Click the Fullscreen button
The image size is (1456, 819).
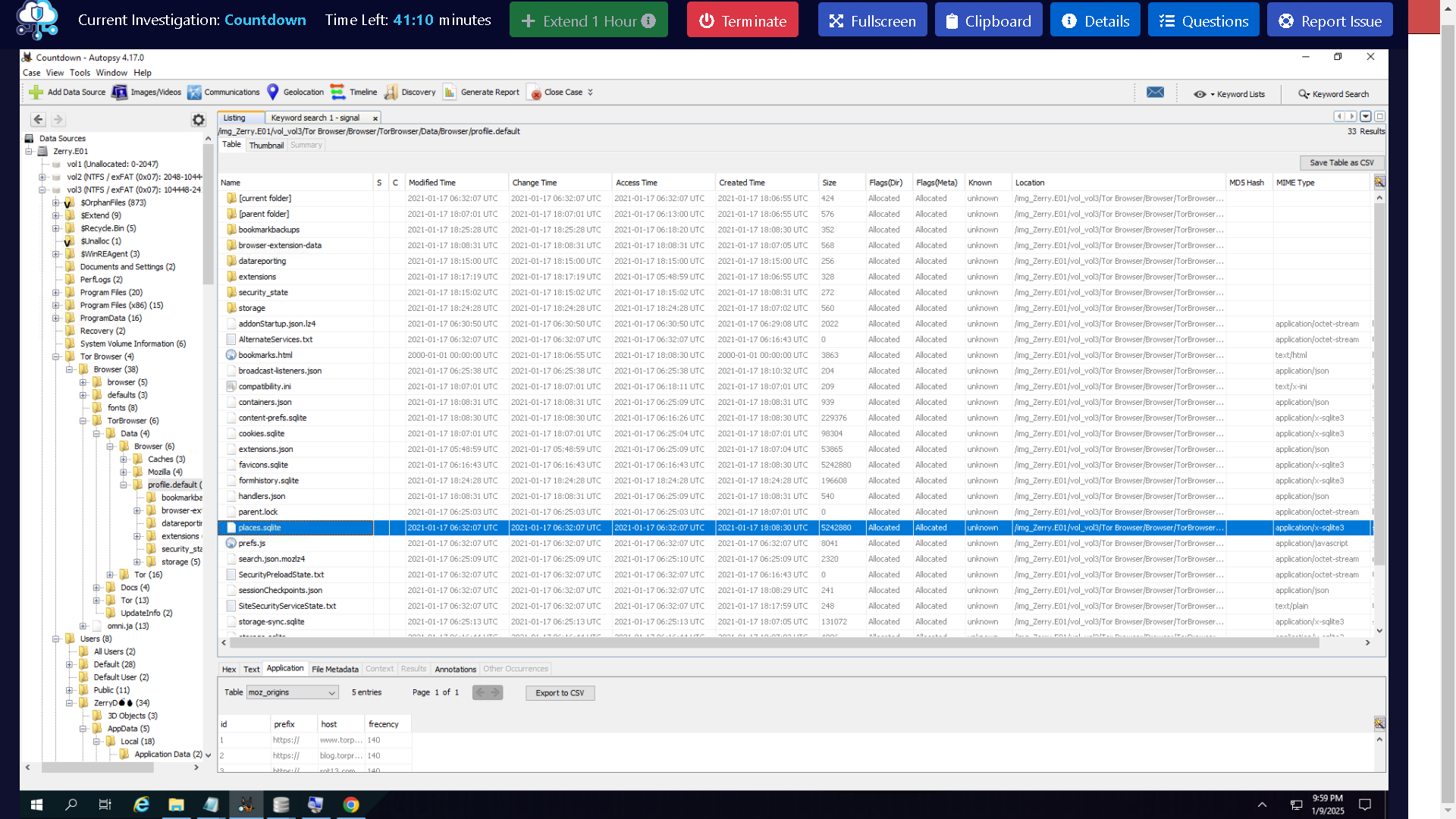tap(872, 20)
